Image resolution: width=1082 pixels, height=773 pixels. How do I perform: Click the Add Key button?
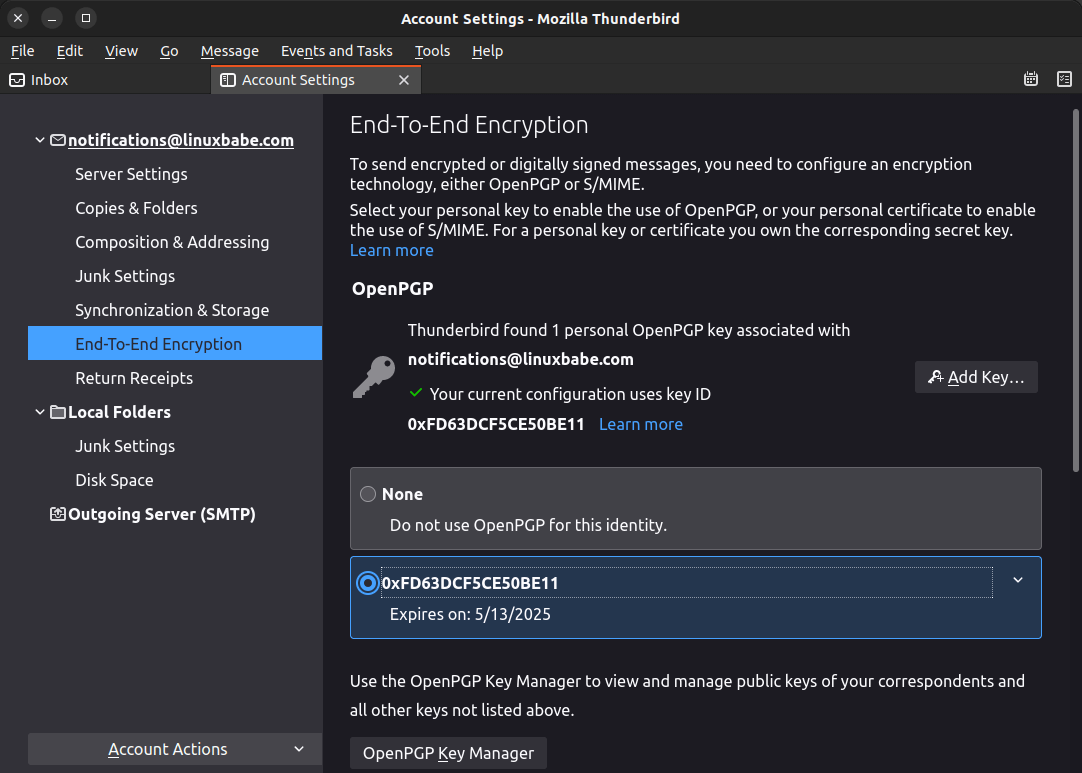click(976, 377)
